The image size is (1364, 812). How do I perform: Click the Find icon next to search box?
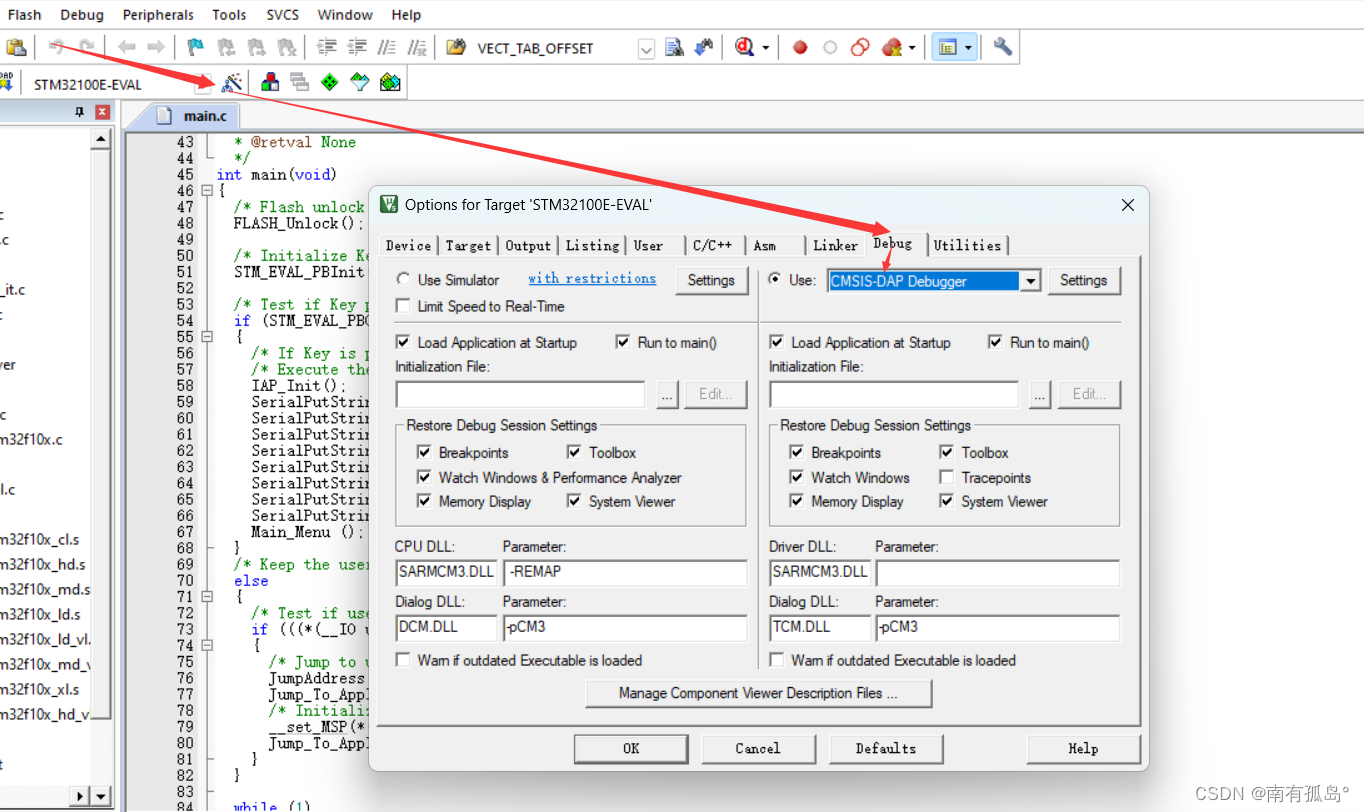click(x=675, y=47)
